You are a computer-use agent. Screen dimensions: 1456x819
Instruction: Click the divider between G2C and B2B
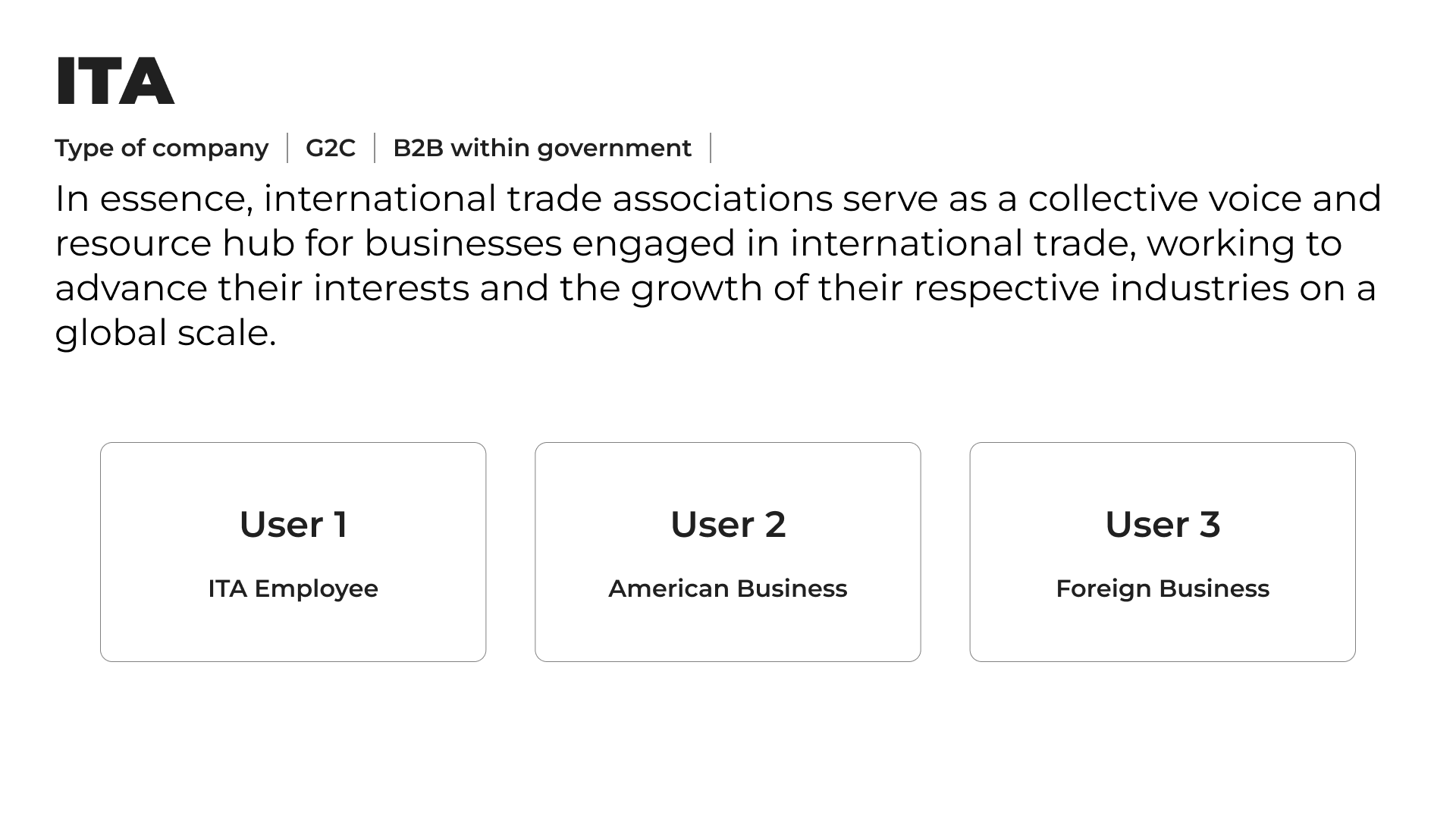coord(375,148)
